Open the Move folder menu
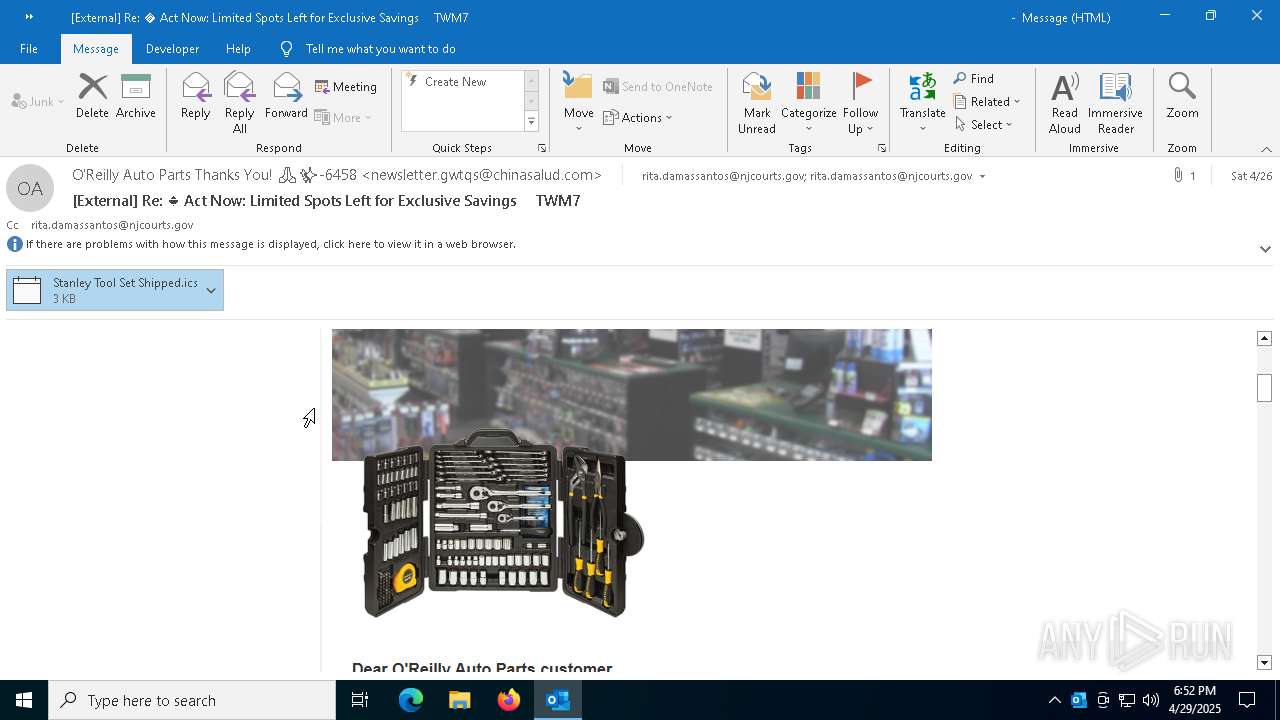This screenshot has width=1280, height=720. (x=578, y=103)
